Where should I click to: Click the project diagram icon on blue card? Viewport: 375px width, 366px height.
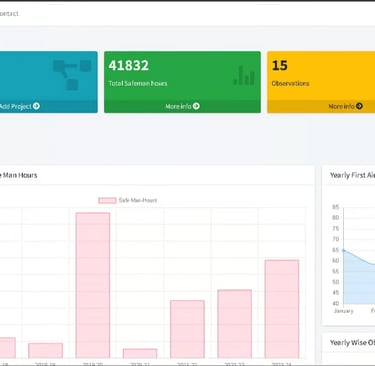[72, 75]
